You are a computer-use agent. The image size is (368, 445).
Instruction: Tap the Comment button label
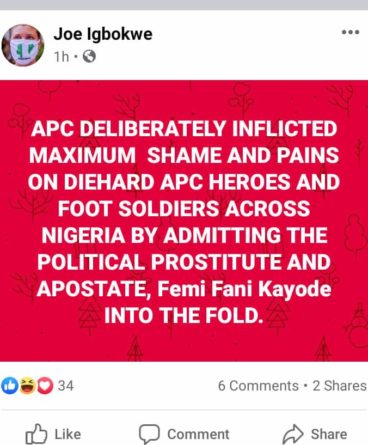click(x=198, y=434)
